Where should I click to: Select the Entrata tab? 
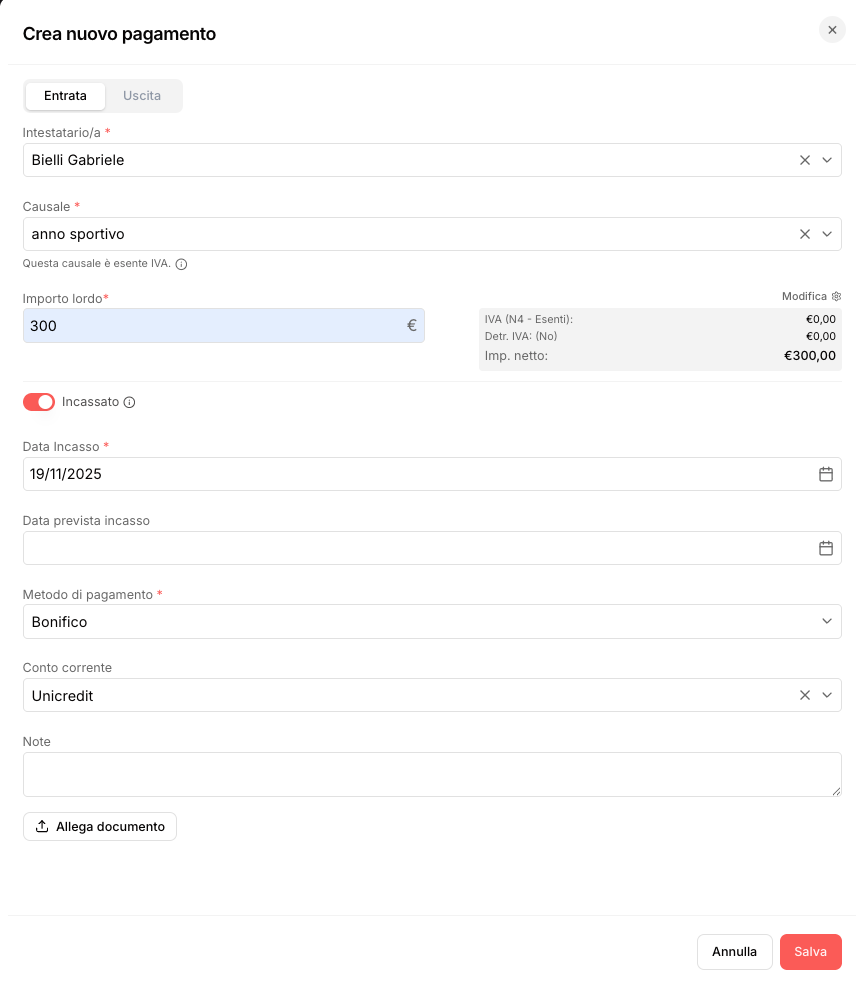click(65, 96)
